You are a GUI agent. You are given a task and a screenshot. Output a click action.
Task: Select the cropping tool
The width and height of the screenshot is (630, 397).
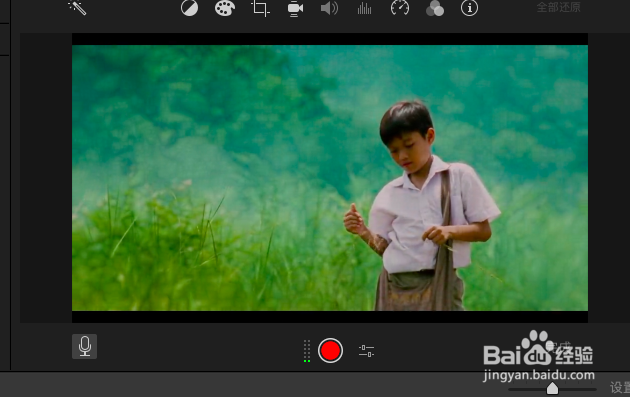tap(260, 8)
